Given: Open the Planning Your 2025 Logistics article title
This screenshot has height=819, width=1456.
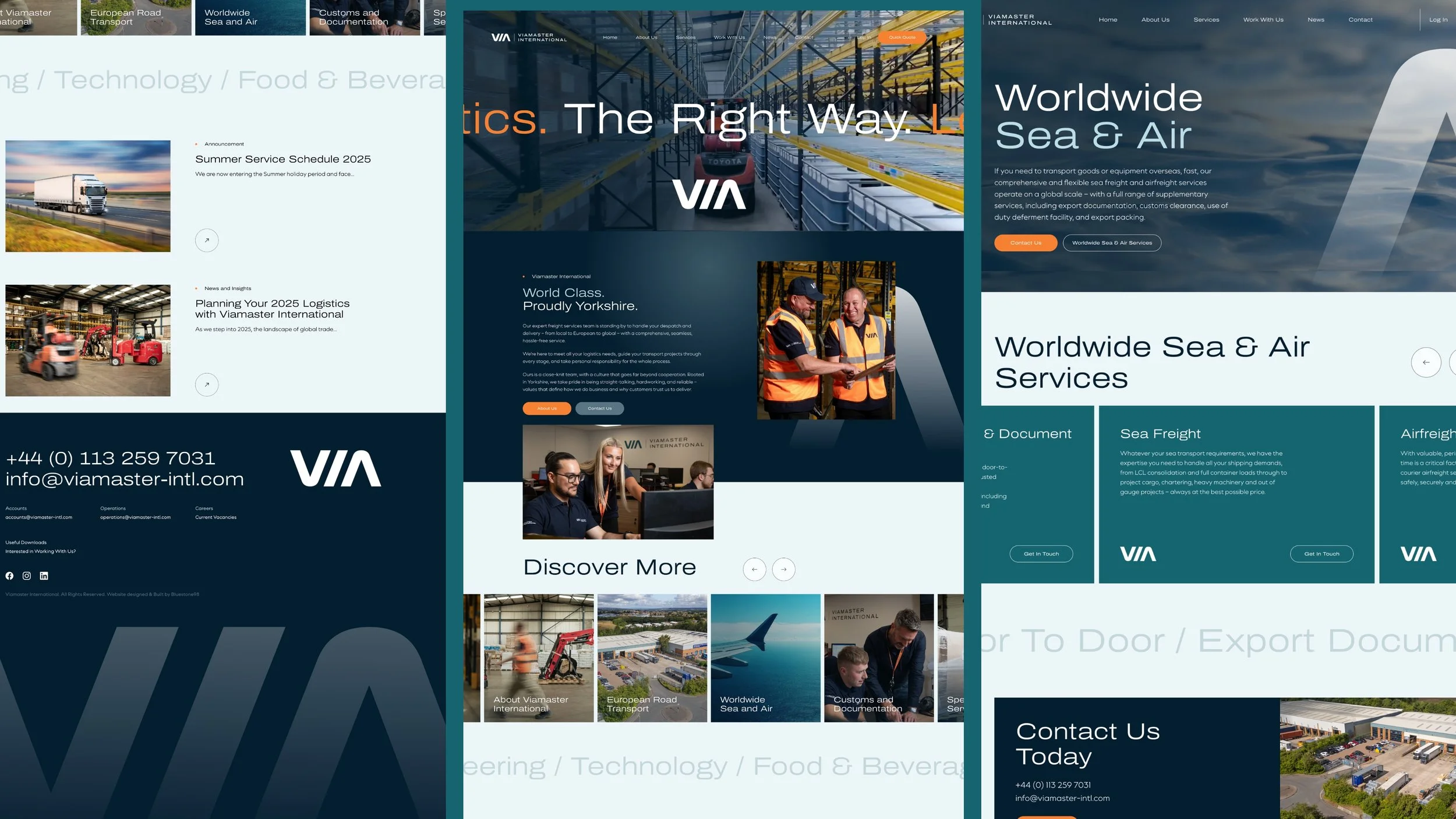Looking at the screenshot, I should 273,309.
